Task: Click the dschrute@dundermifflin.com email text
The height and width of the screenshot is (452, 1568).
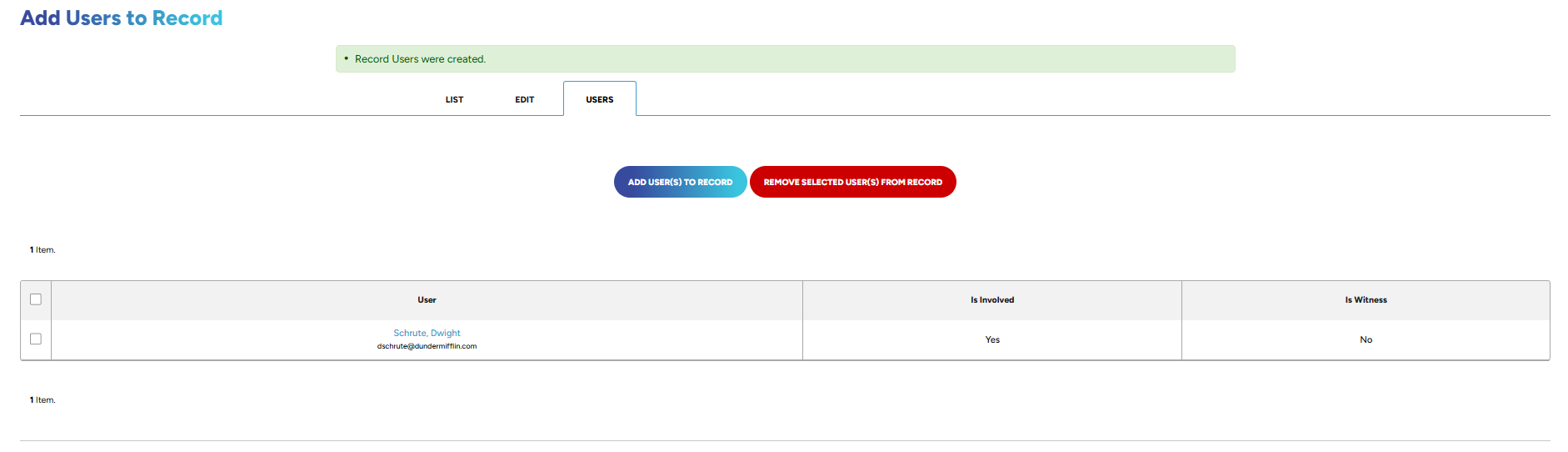Action: click(x=427, y=346)
